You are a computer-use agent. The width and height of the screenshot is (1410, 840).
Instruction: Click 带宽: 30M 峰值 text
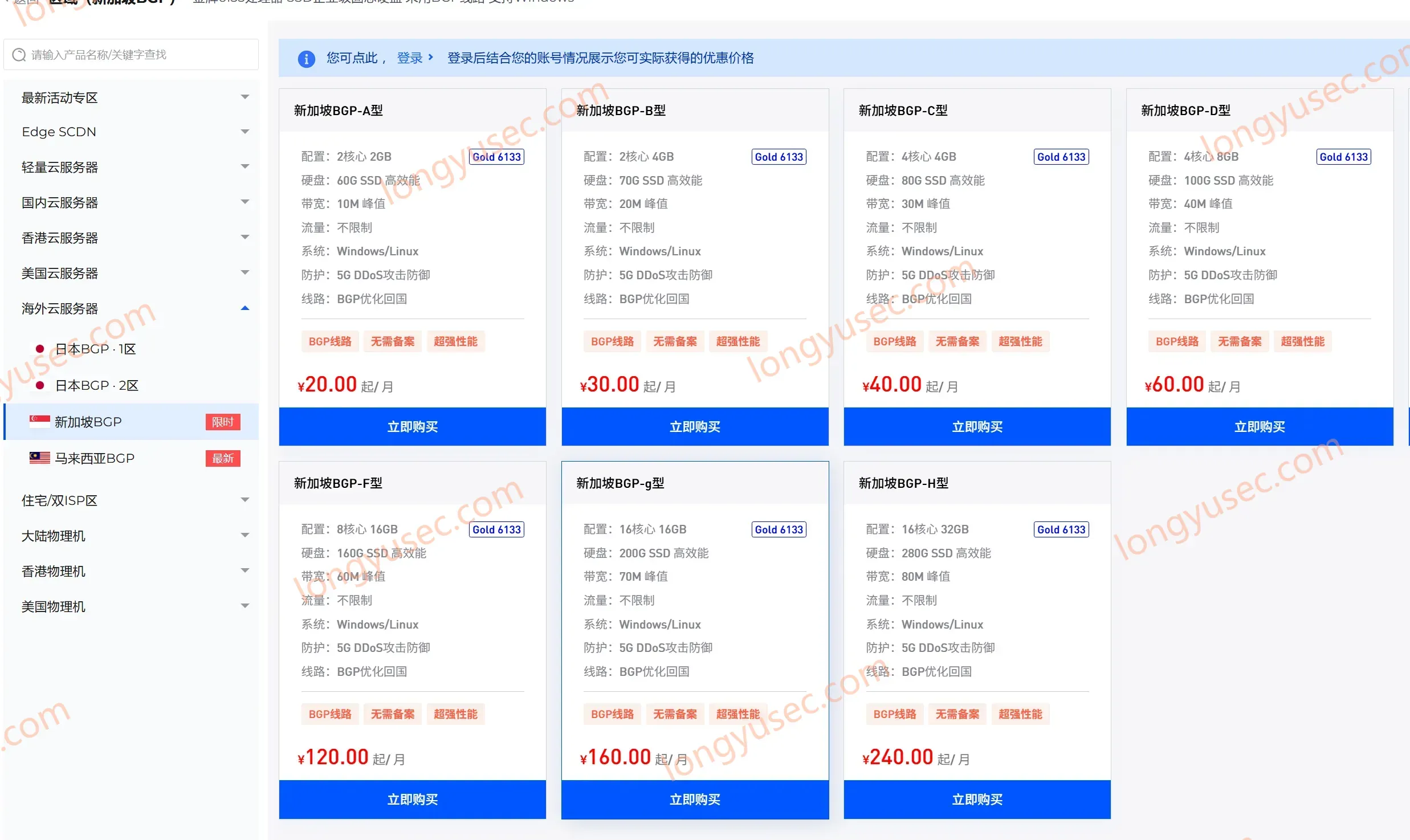click(x=908, y=203)
